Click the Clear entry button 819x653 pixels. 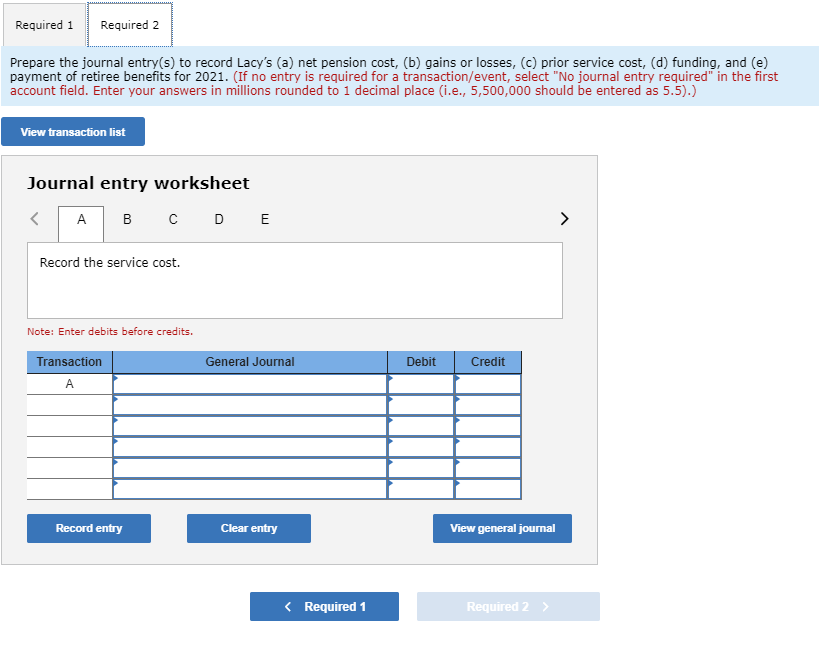coord(249,528)
